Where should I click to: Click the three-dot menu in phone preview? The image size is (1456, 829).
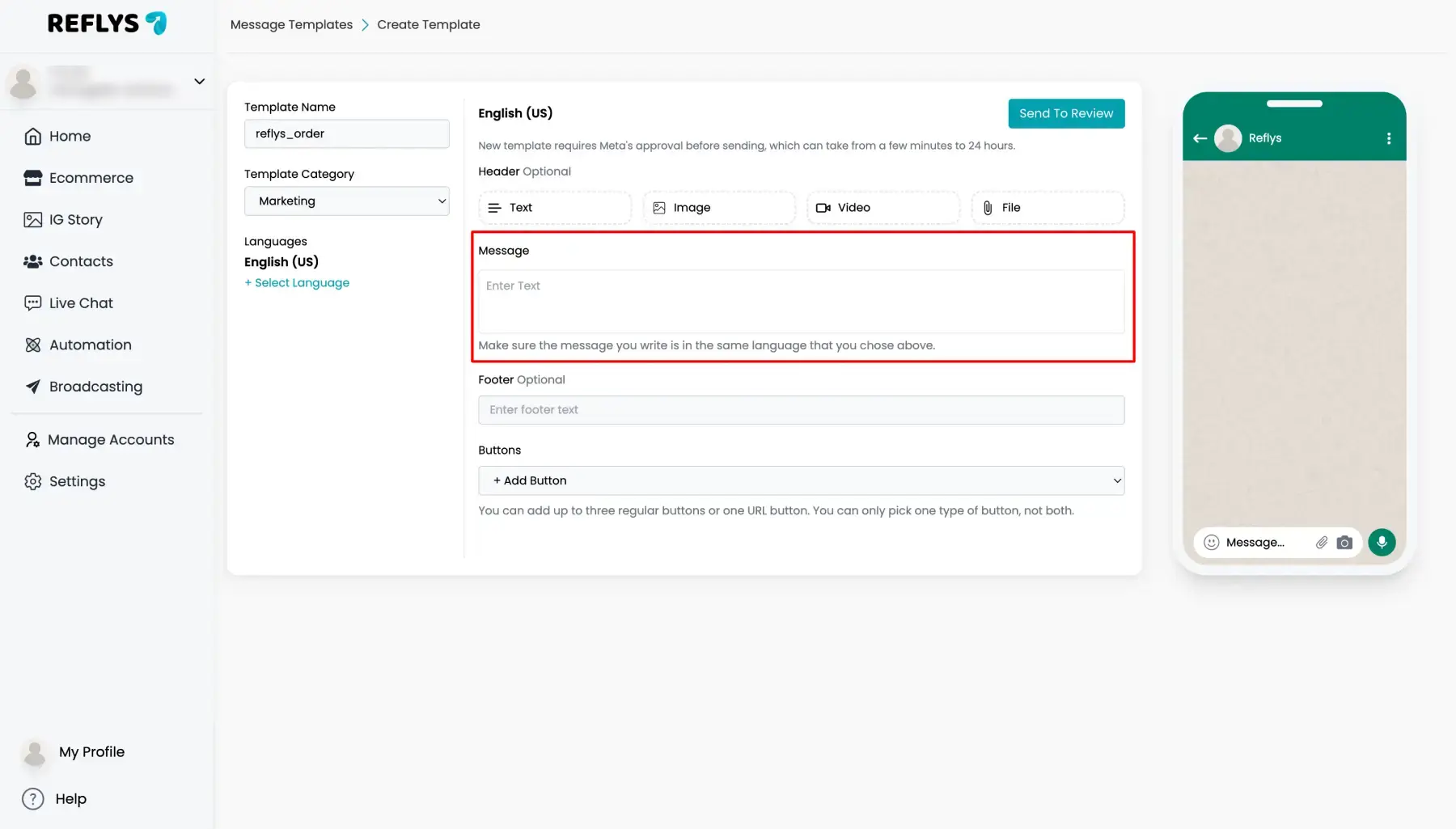pyautogui.click(x=1389, y=138)
